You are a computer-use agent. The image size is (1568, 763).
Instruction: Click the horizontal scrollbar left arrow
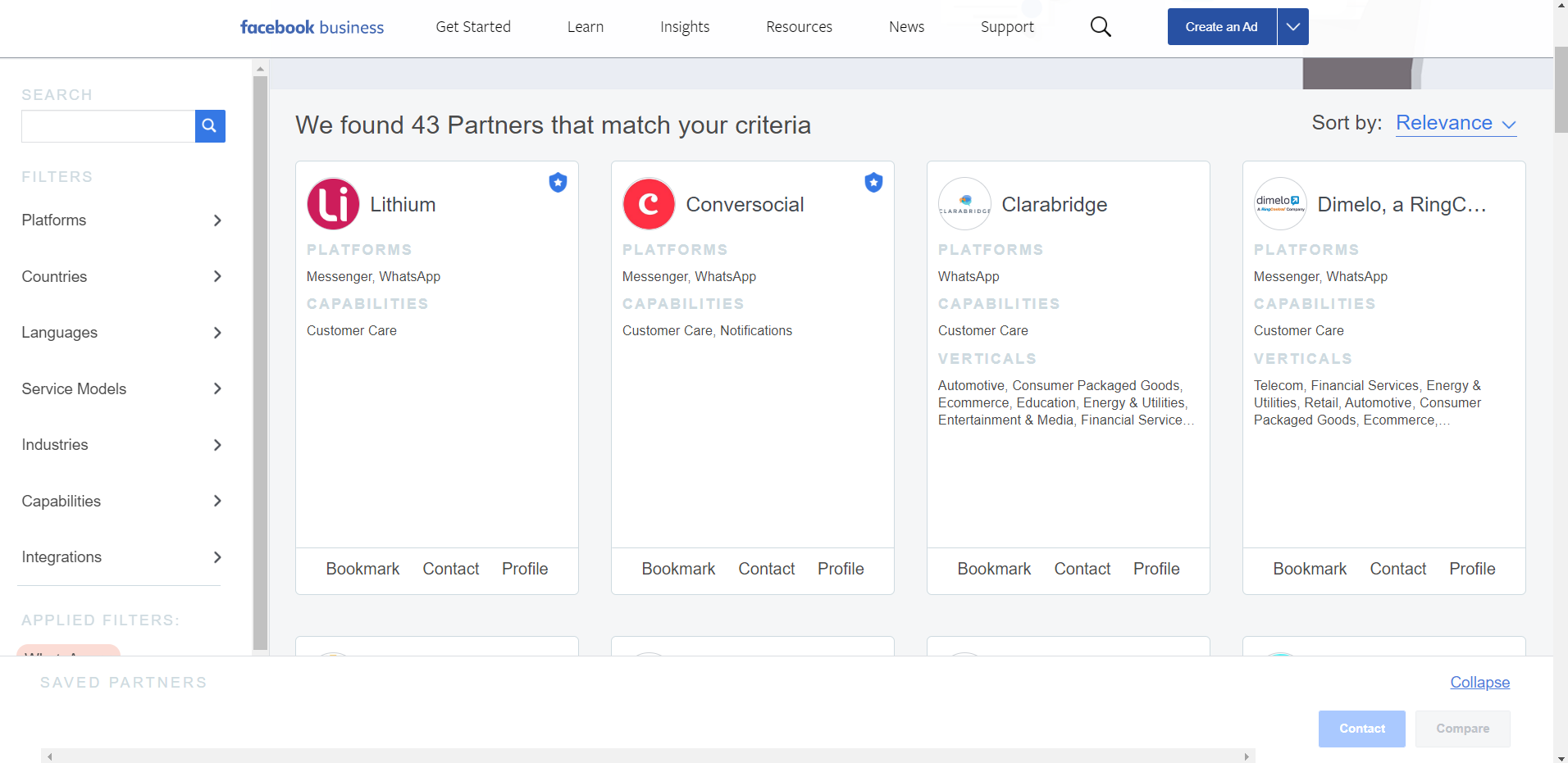pyautogui.click(x=50, y=756)
